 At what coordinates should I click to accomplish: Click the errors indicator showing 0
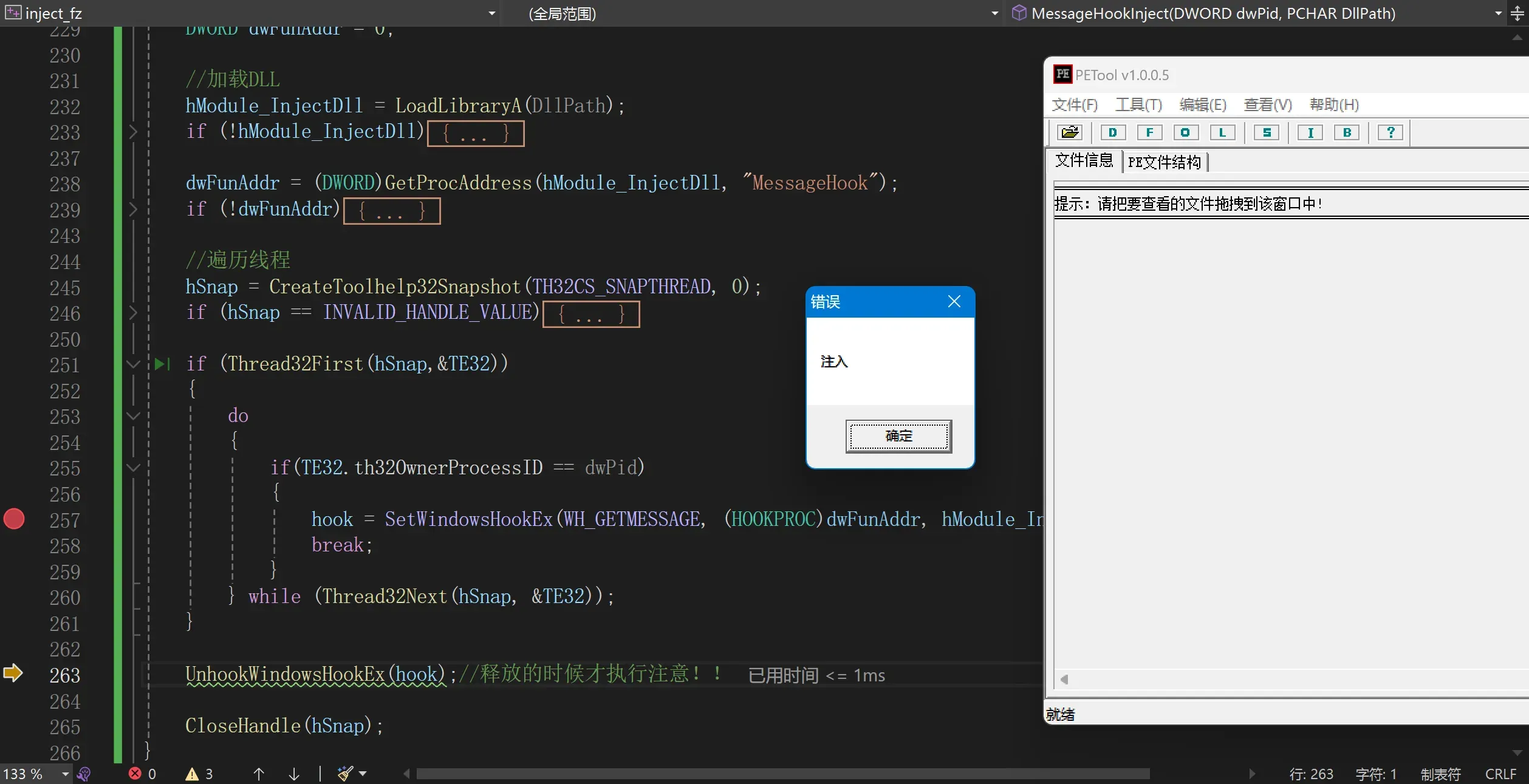coord(143,774)
